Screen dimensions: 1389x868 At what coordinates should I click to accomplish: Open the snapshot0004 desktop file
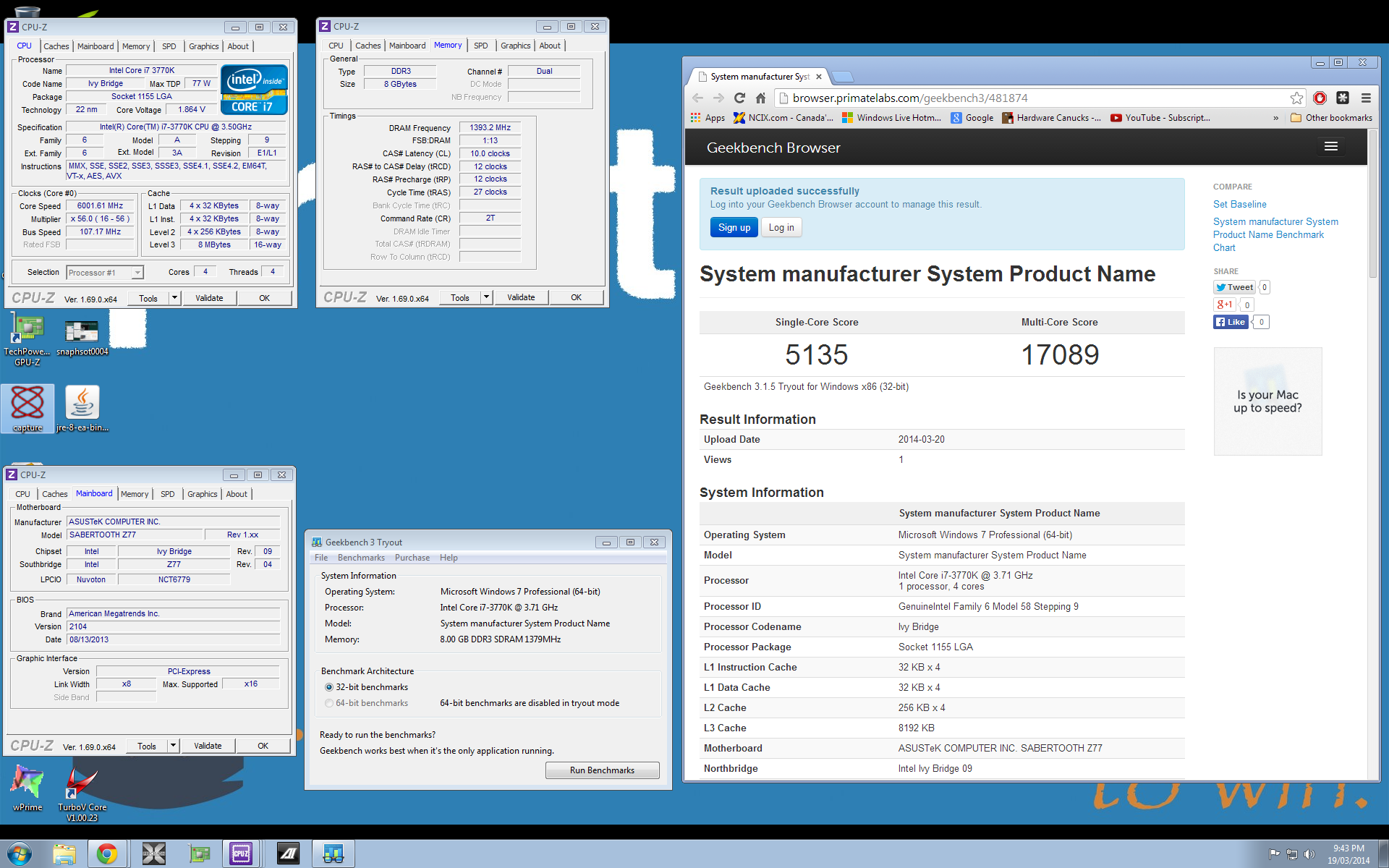pyautogui.click(x=82, y=336)
